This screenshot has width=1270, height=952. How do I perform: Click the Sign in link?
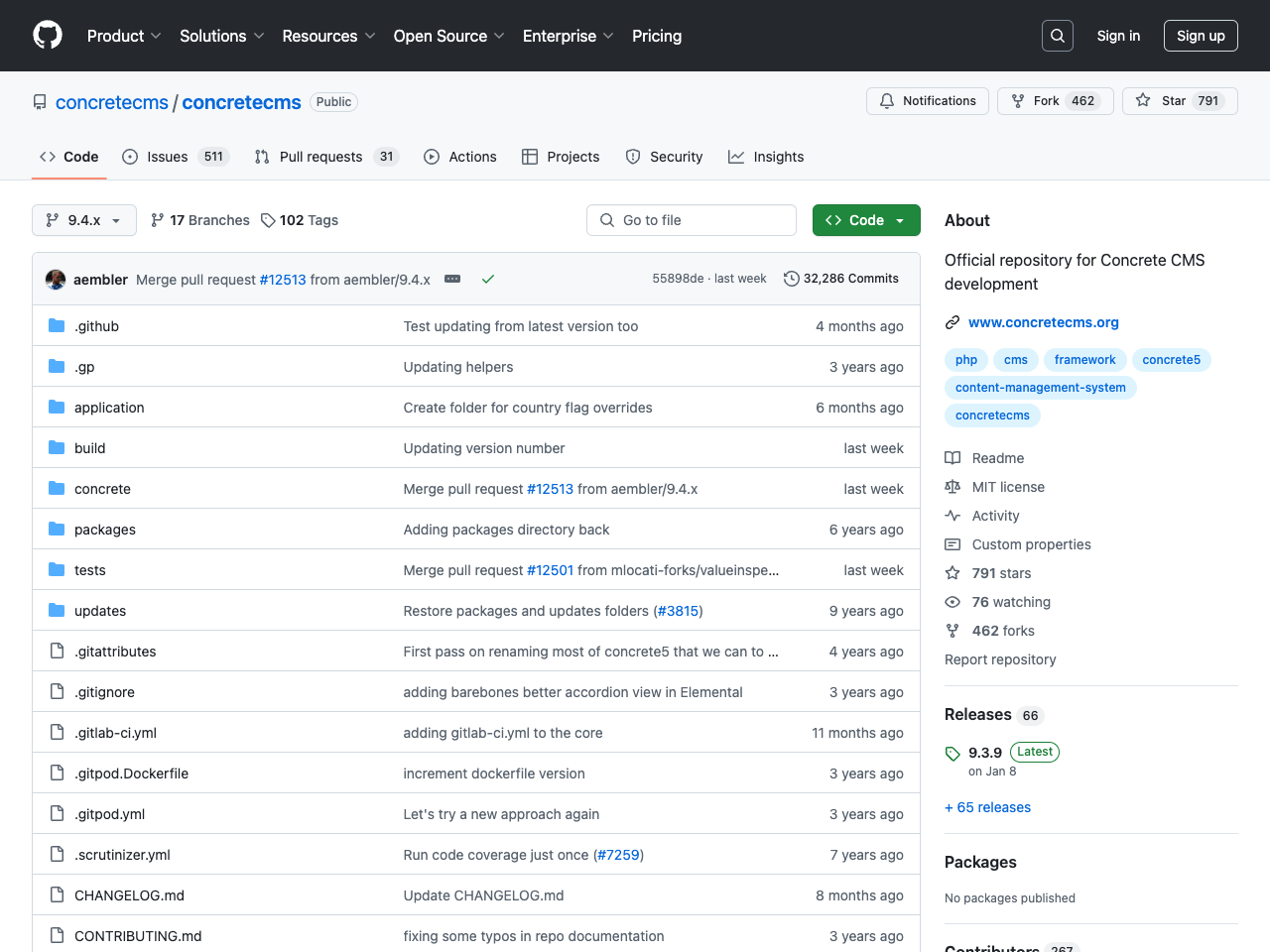coord(1118,36)
